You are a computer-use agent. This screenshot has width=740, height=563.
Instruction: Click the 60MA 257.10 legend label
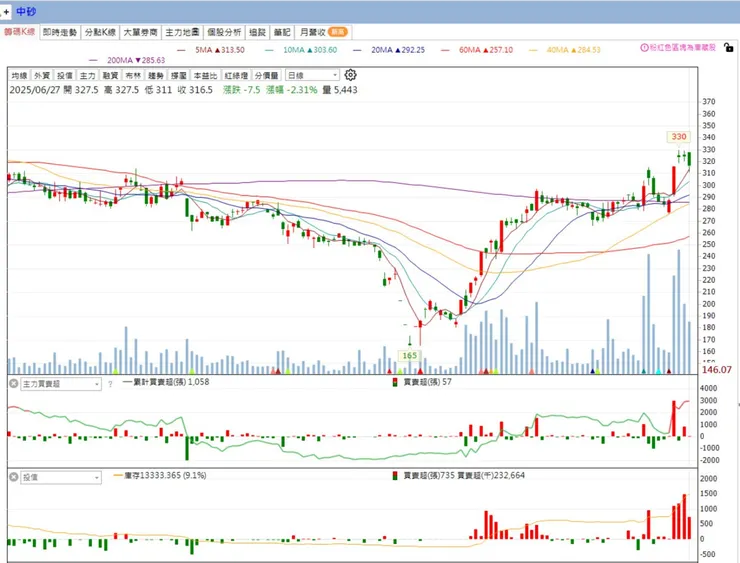point(486,50)
